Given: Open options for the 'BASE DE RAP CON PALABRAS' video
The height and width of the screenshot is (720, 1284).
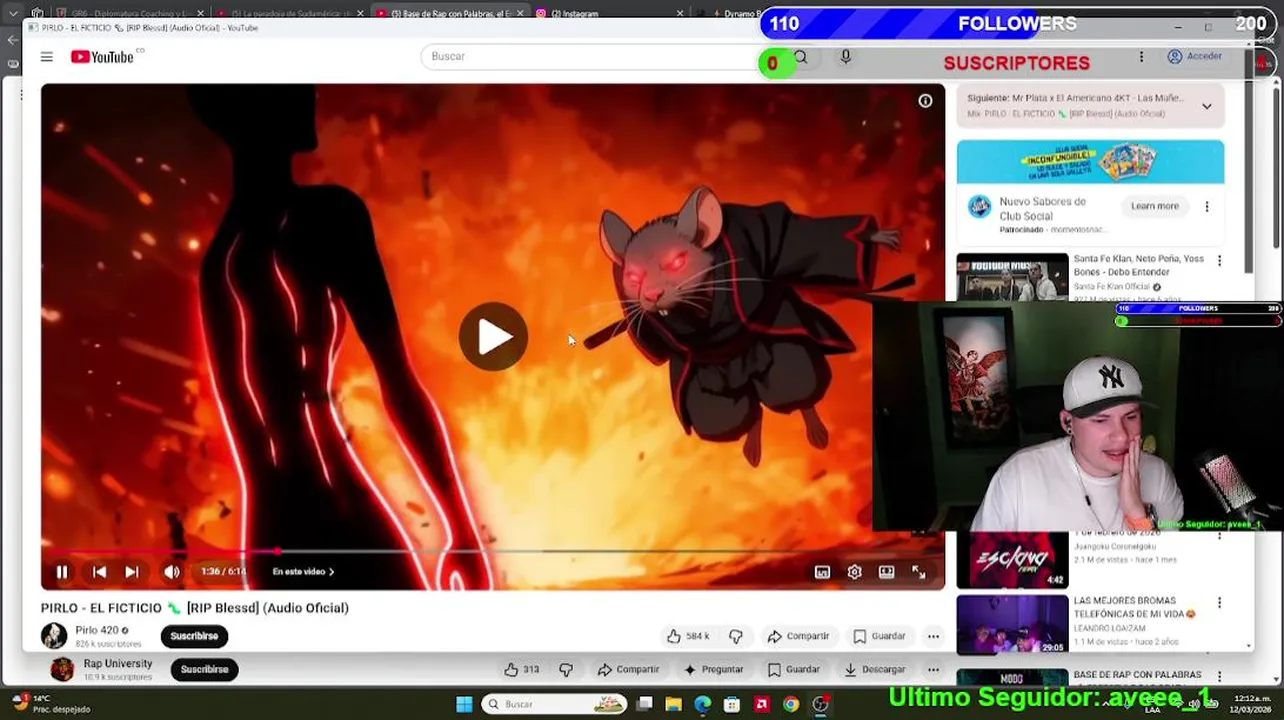Looking at the screenshot, I should pos(1219,676).
